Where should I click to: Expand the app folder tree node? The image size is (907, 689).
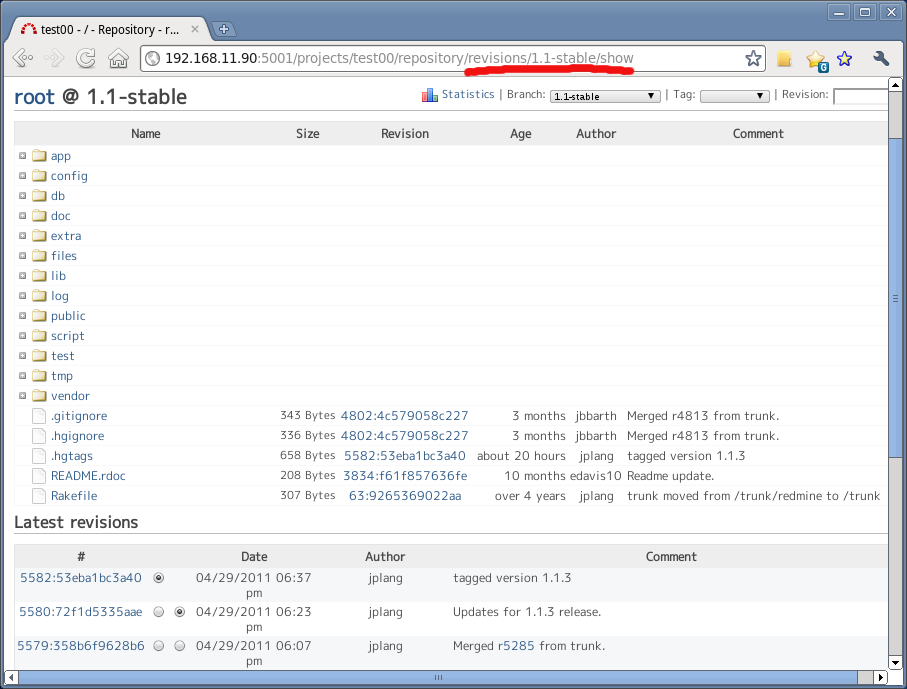click(x=23, y=156)
